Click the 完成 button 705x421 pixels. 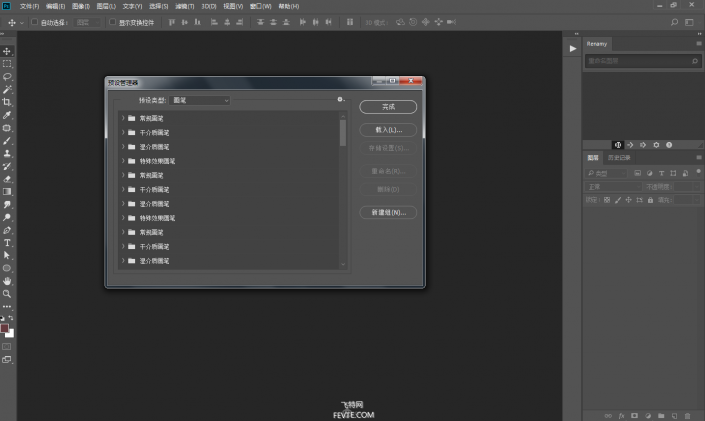tap(388, 107)
